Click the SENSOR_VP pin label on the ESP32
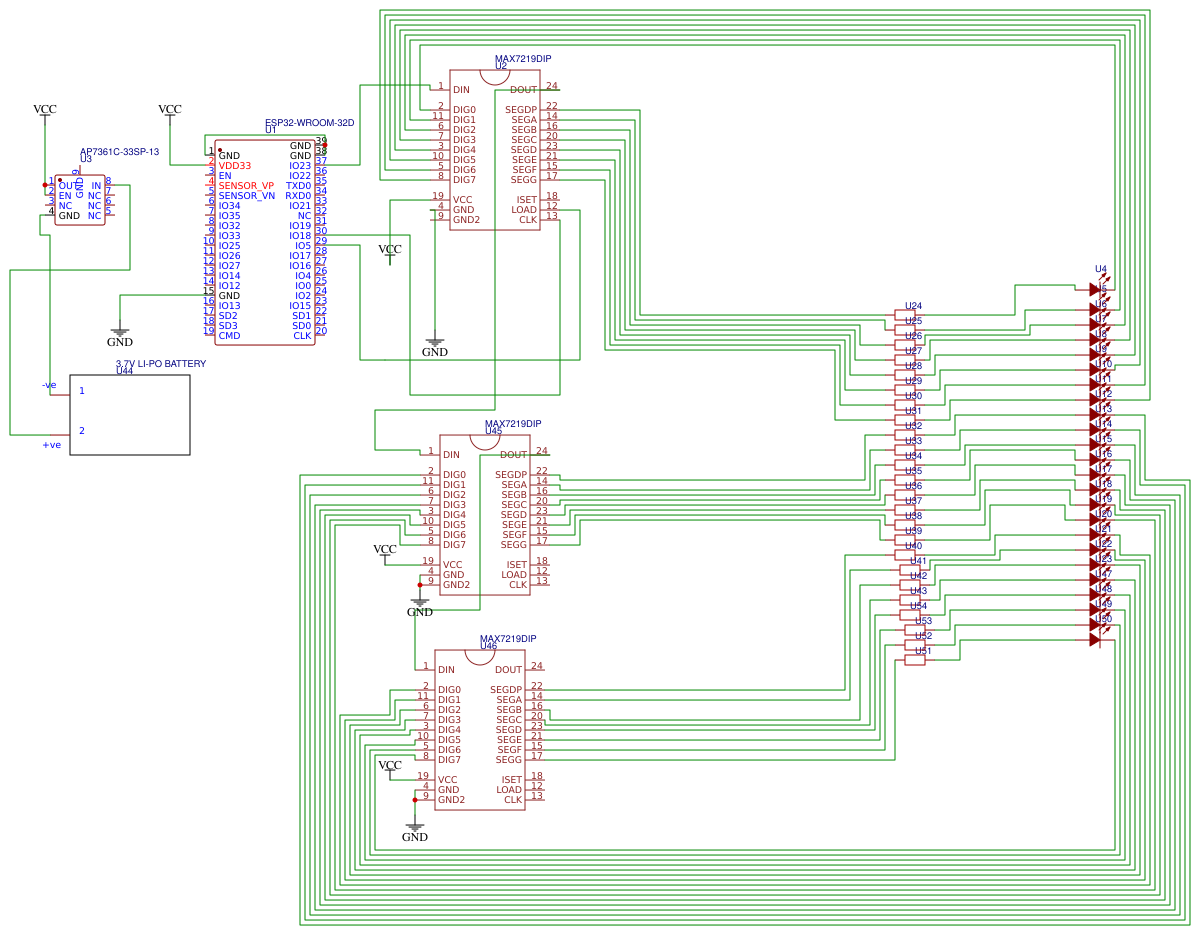Viewport: 1200px width, 935px height. coord(246,186)
